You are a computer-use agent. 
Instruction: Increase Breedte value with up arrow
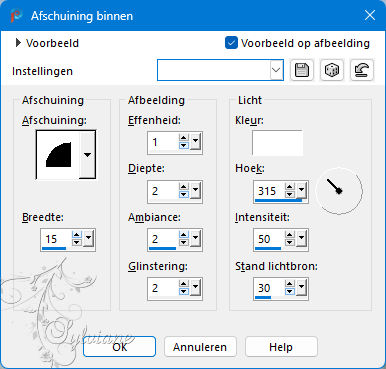(x=77, y=235)
